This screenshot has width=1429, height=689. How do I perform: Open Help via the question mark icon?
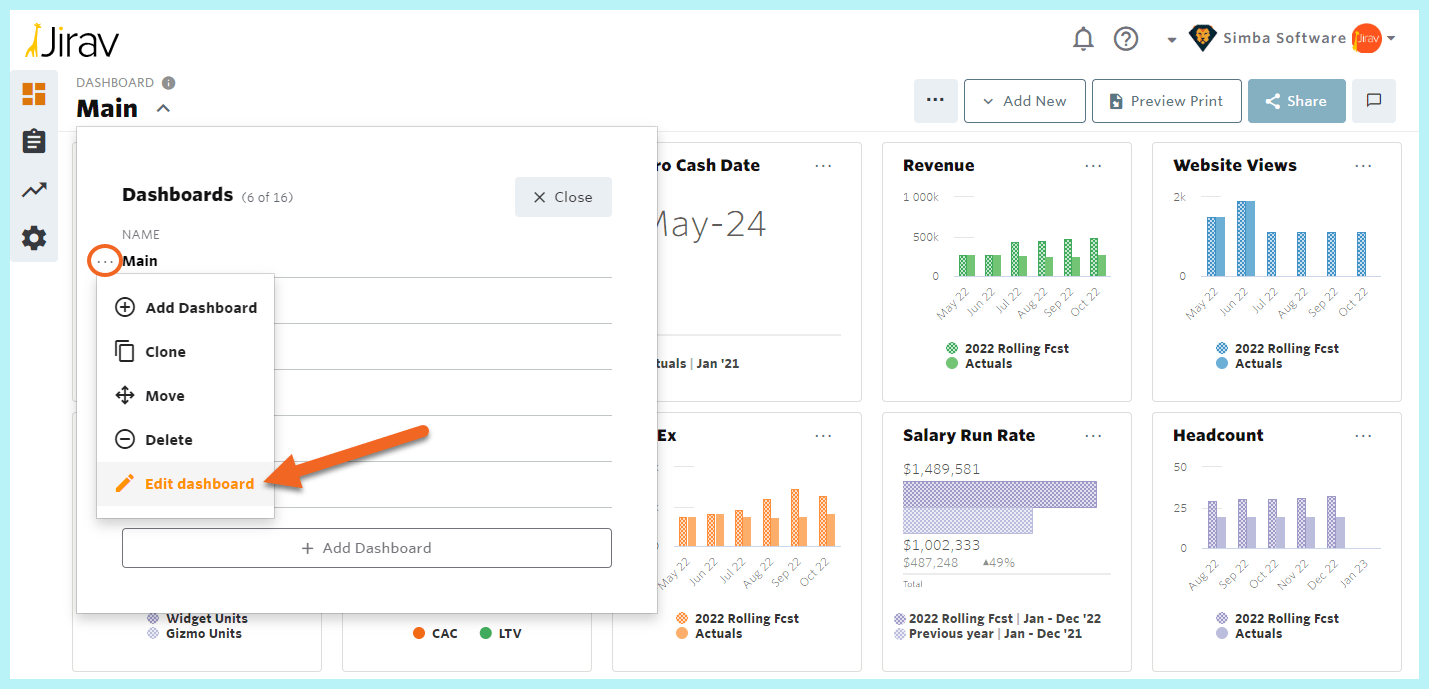click(1125, 38)
